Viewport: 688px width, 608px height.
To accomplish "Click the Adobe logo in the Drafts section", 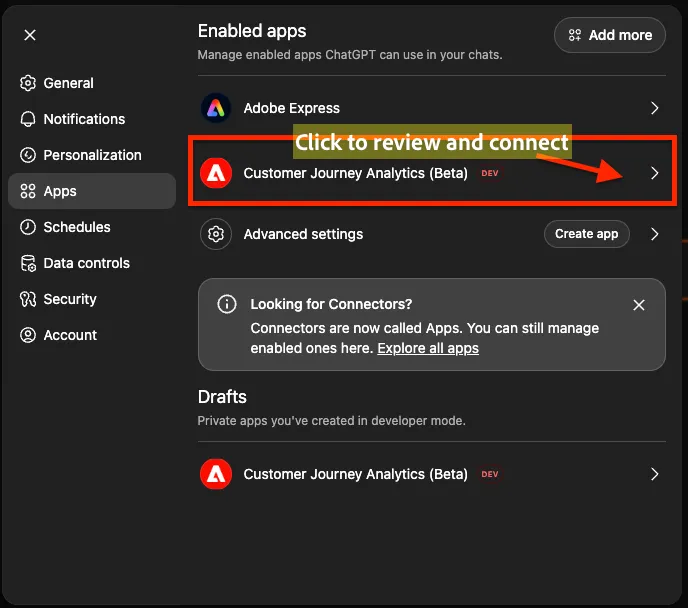I will tap(216, 474).
